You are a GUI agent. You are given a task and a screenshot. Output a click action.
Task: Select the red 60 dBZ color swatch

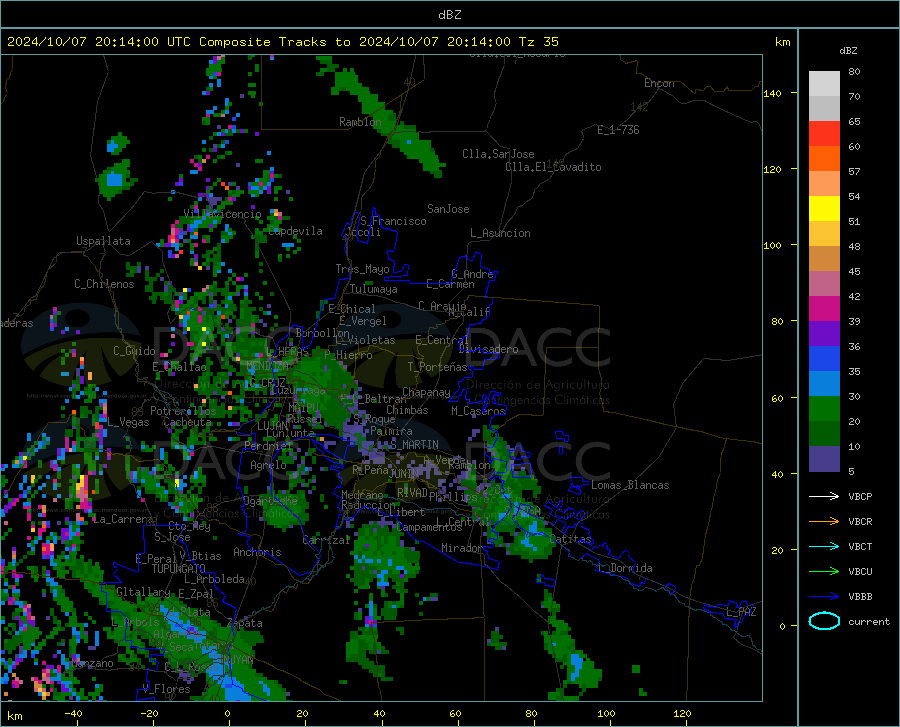(x=824, y=134)
